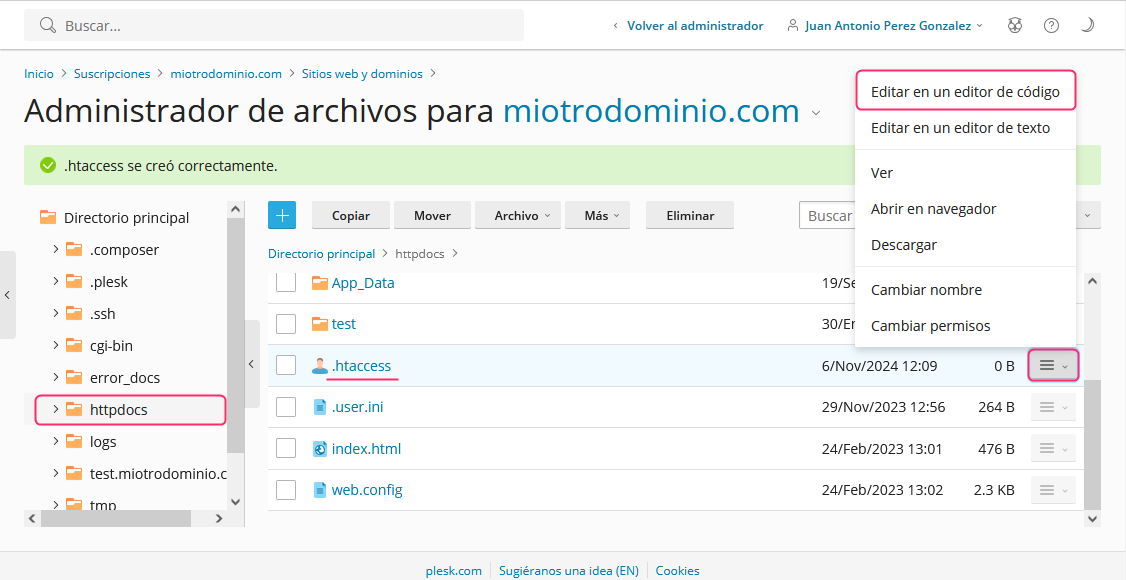Viewport: 1126px width, 580px height.
Task: Select Editar en un editor de texto
Action: pyautogui.click(x=965, y=128)
